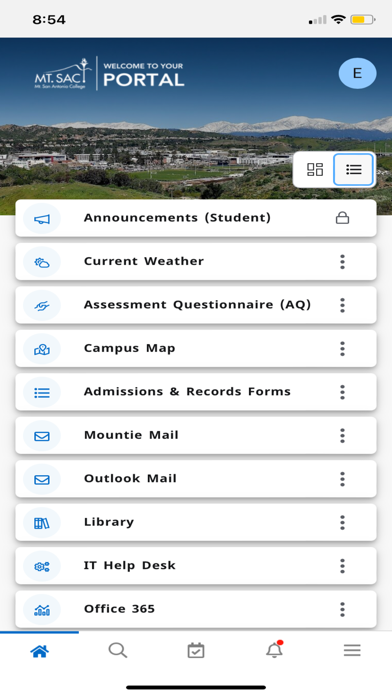
Task: Click the Mountie Mail envelope icon
Action: click(x=42, y=436)
